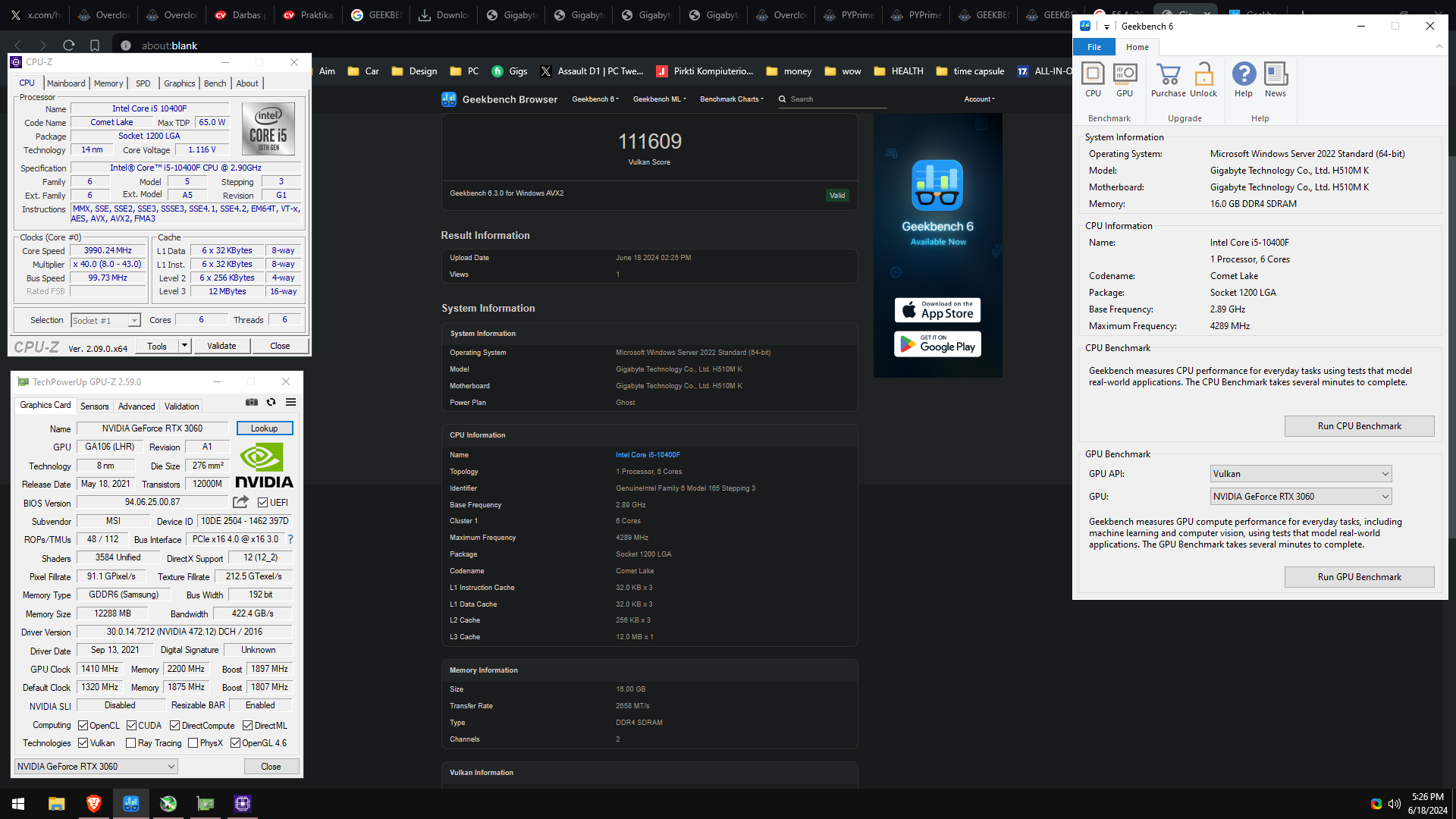Viewport: 1456px width, 819px height.
Task: Click the Intel Core i5 logo in CPU-Z
Action: [x=268, y=129]
